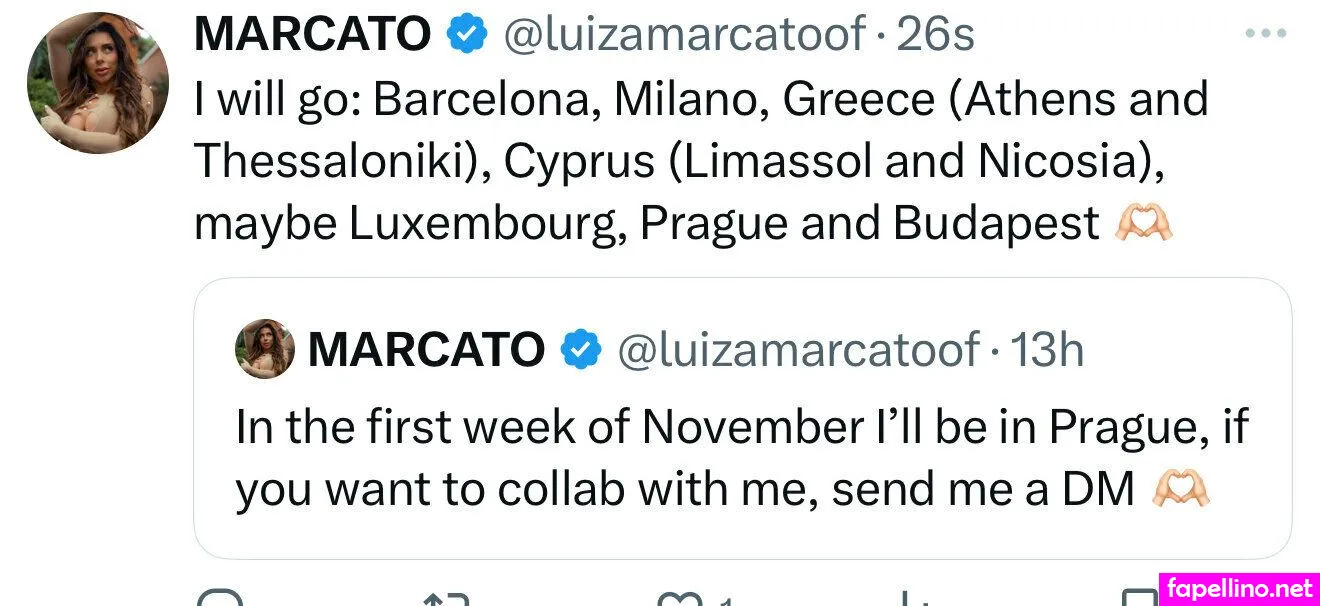
Task: Click the verified badge inside the quoted tweet
Action: (581, 349)
